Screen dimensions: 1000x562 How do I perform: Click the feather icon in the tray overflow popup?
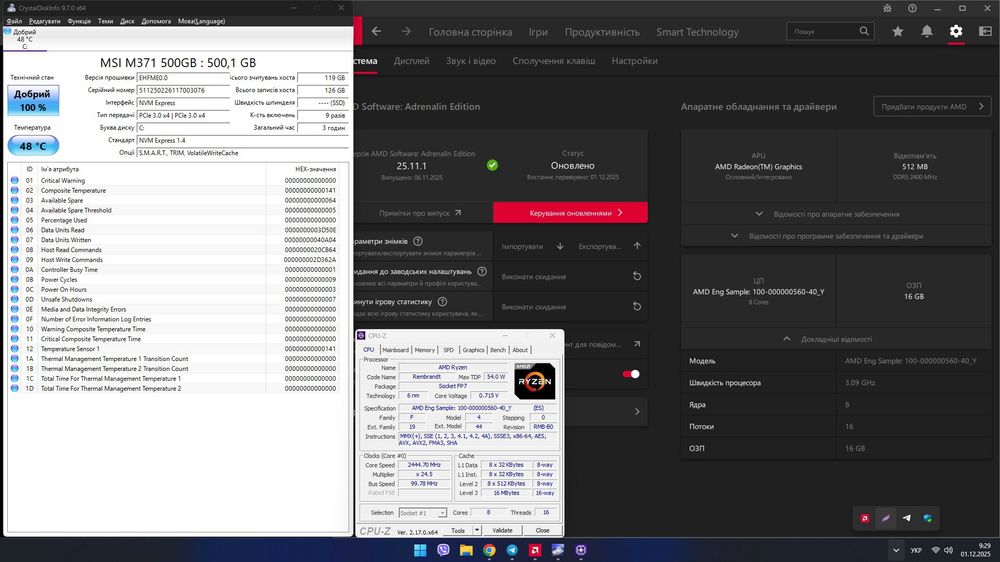pyautogui.click(x=885, y=518)
